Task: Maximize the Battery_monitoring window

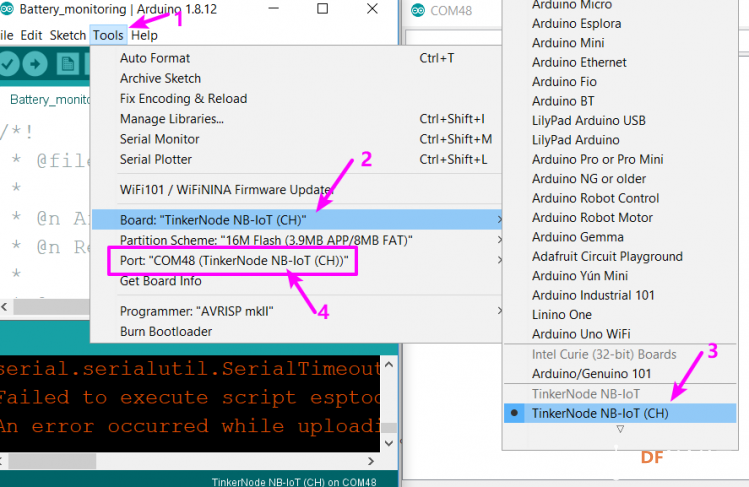Action: coord(322,9)
